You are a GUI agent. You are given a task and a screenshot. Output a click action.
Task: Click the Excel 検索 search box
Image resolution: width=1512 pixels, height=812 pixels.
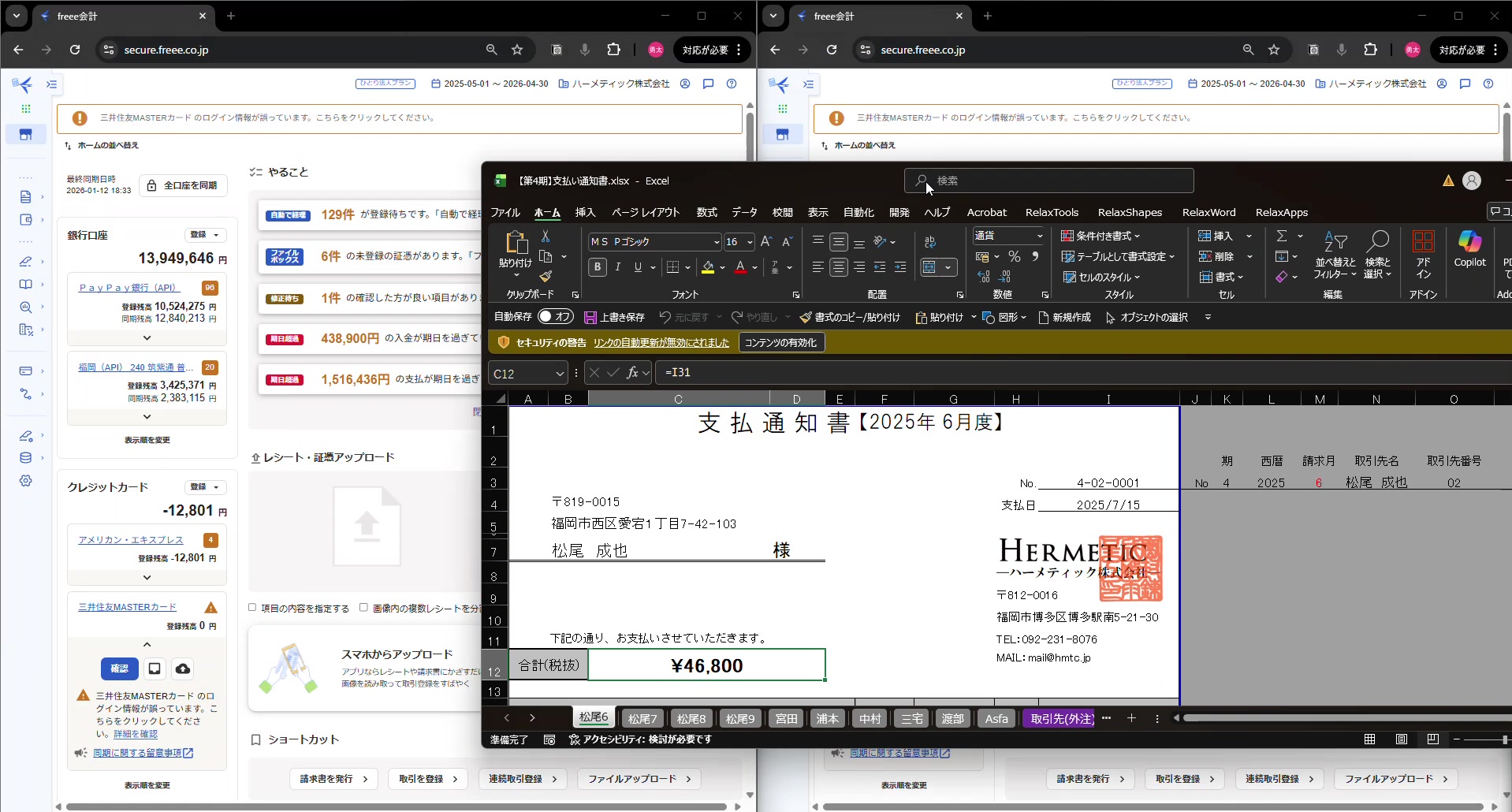pyautogui.click(x=1048, y=181)
